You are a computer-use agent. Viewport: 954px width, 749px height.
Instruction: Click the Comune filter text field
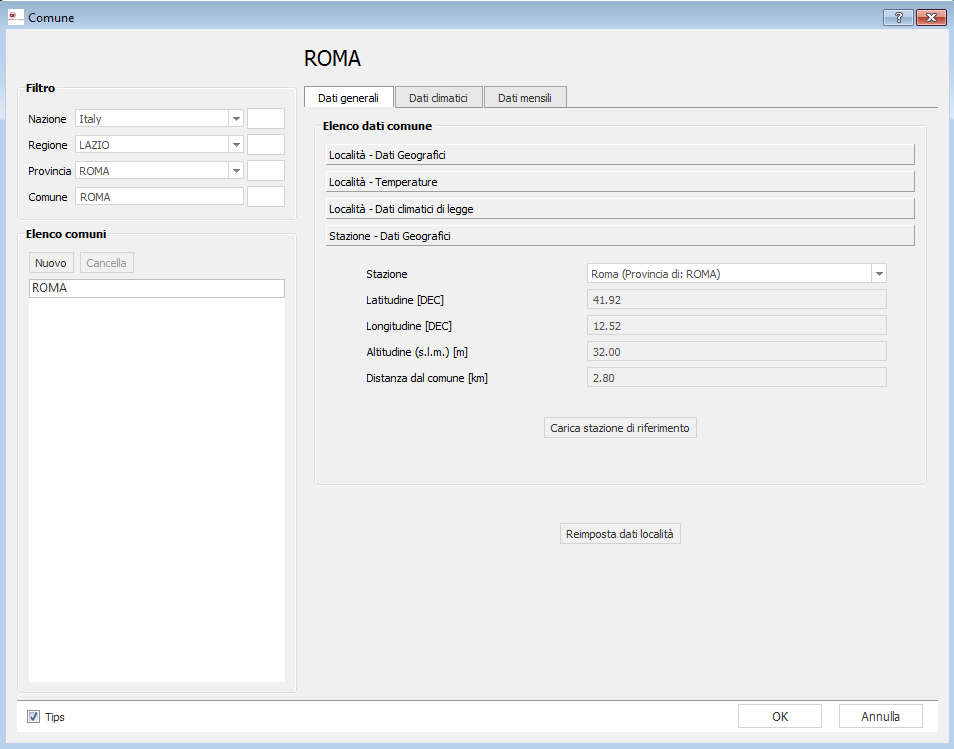click(159, 197)
